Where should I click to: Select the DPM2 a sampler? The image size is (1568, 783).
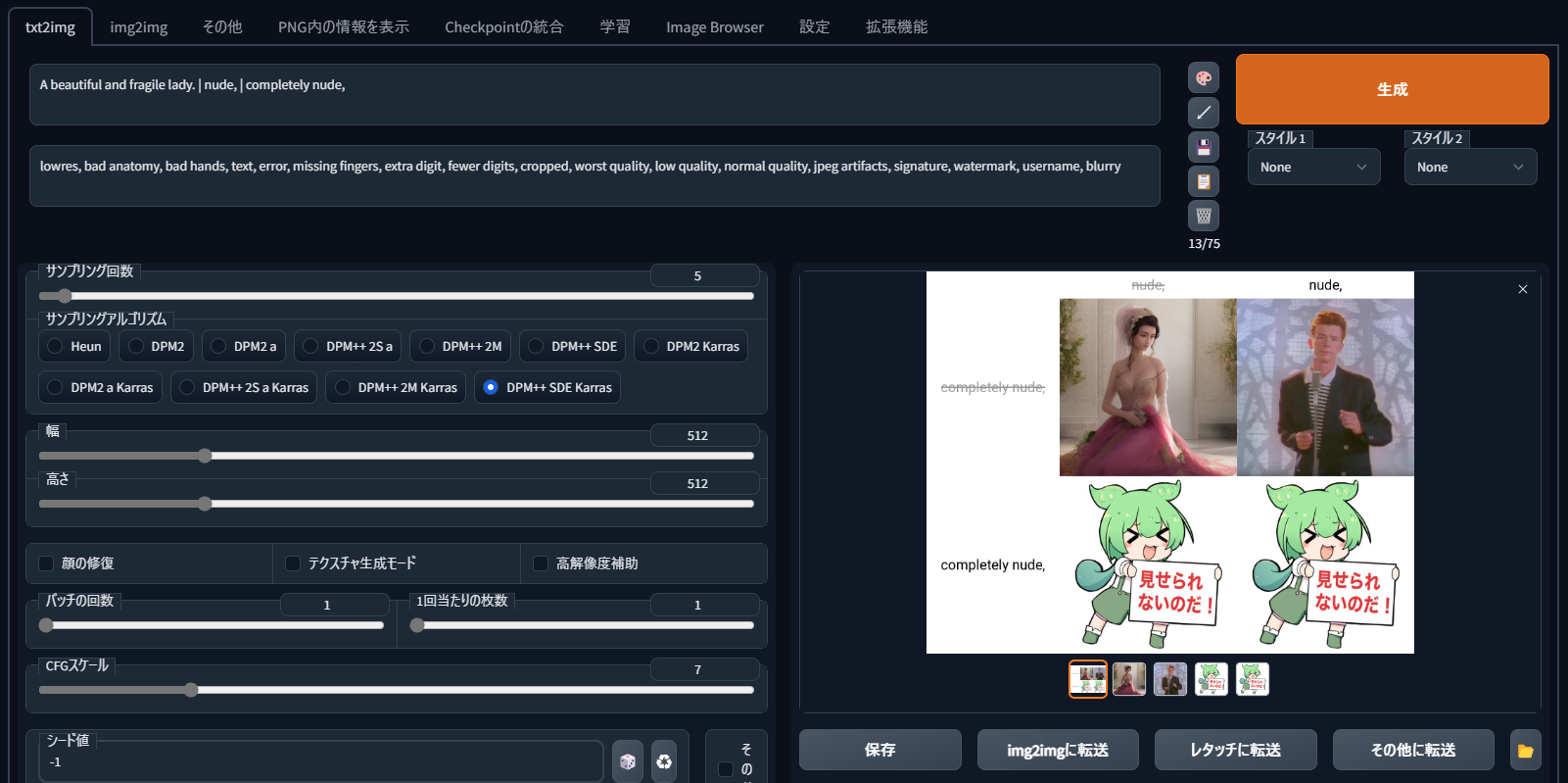[x=244, y=346]
